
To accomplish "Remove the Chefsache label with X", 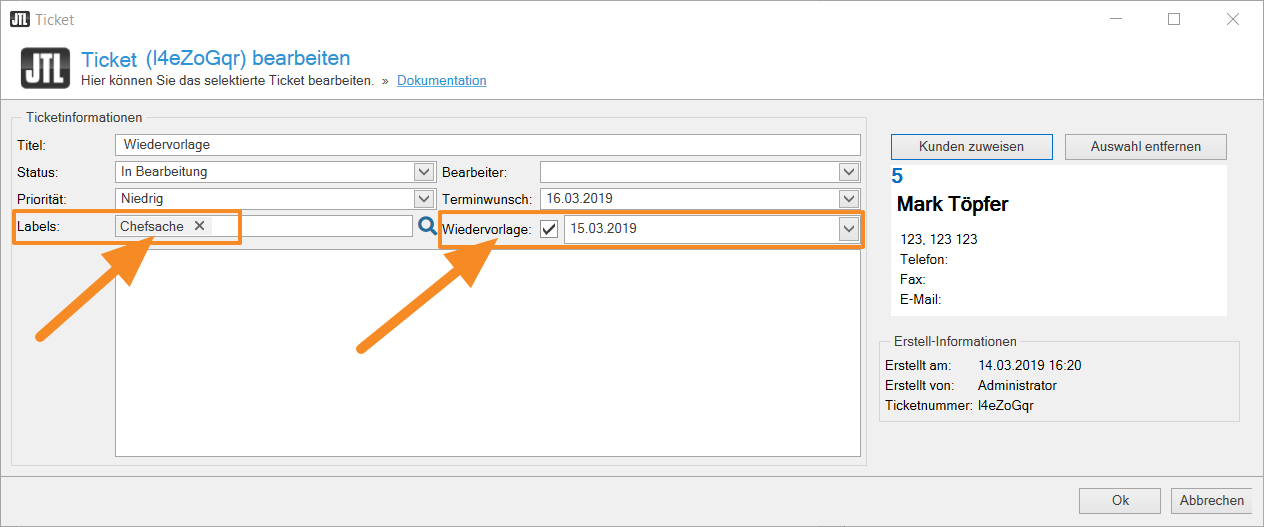I will [199, 226].
